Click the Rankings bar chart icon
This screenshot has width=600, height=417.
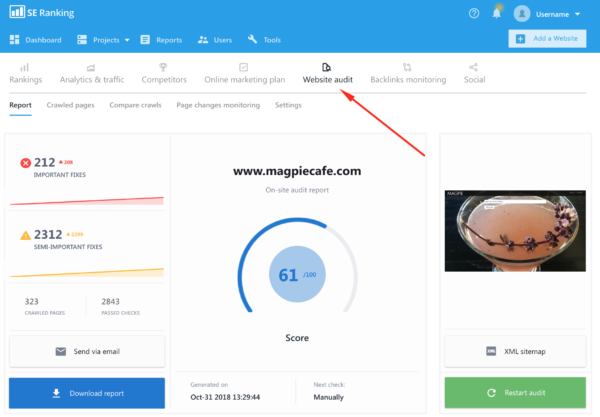tap(24, 68)
